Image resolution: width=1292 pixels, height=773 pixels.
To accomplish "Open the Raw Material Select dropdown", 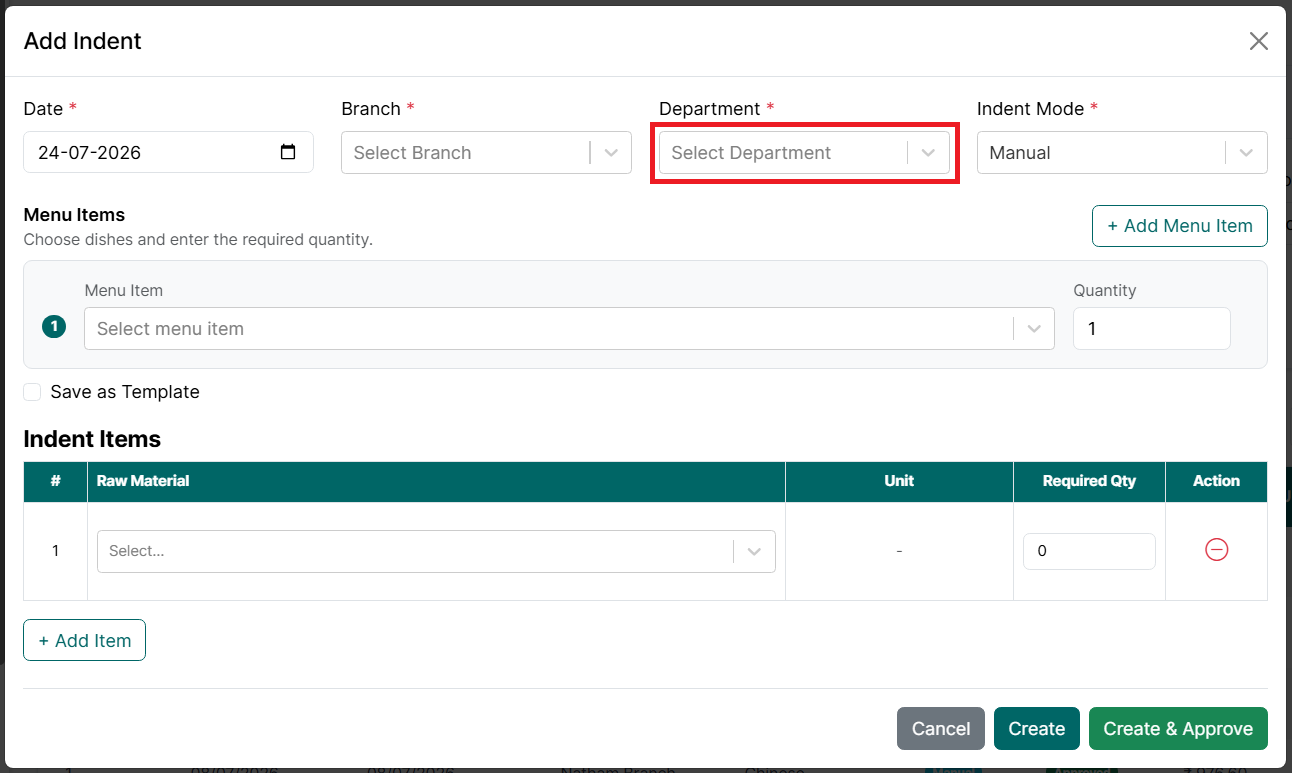I will tap(436, 551).
